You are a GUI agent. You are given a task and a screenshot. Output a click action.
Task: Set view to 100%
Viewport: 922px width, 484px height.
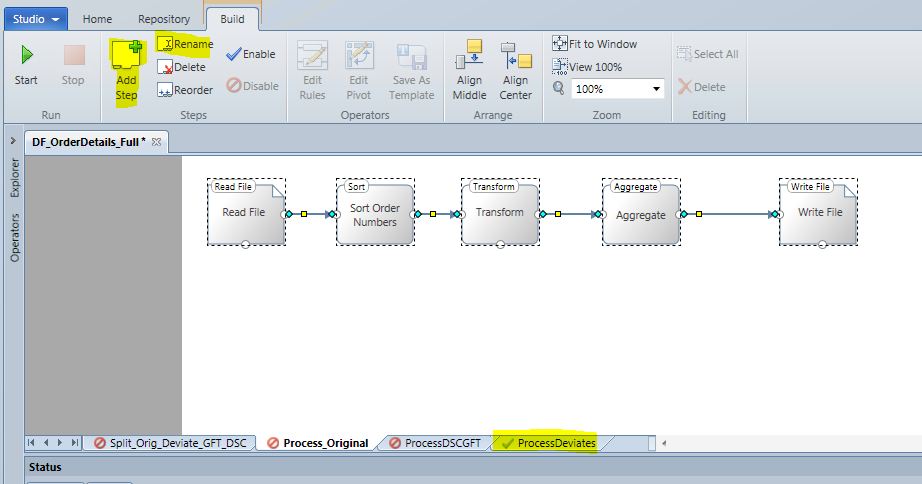(587, 66)
